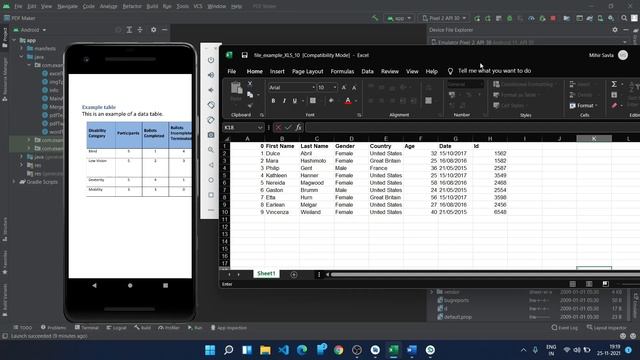
Task: Click the Excel formula bar input
Action: [472, 127]
